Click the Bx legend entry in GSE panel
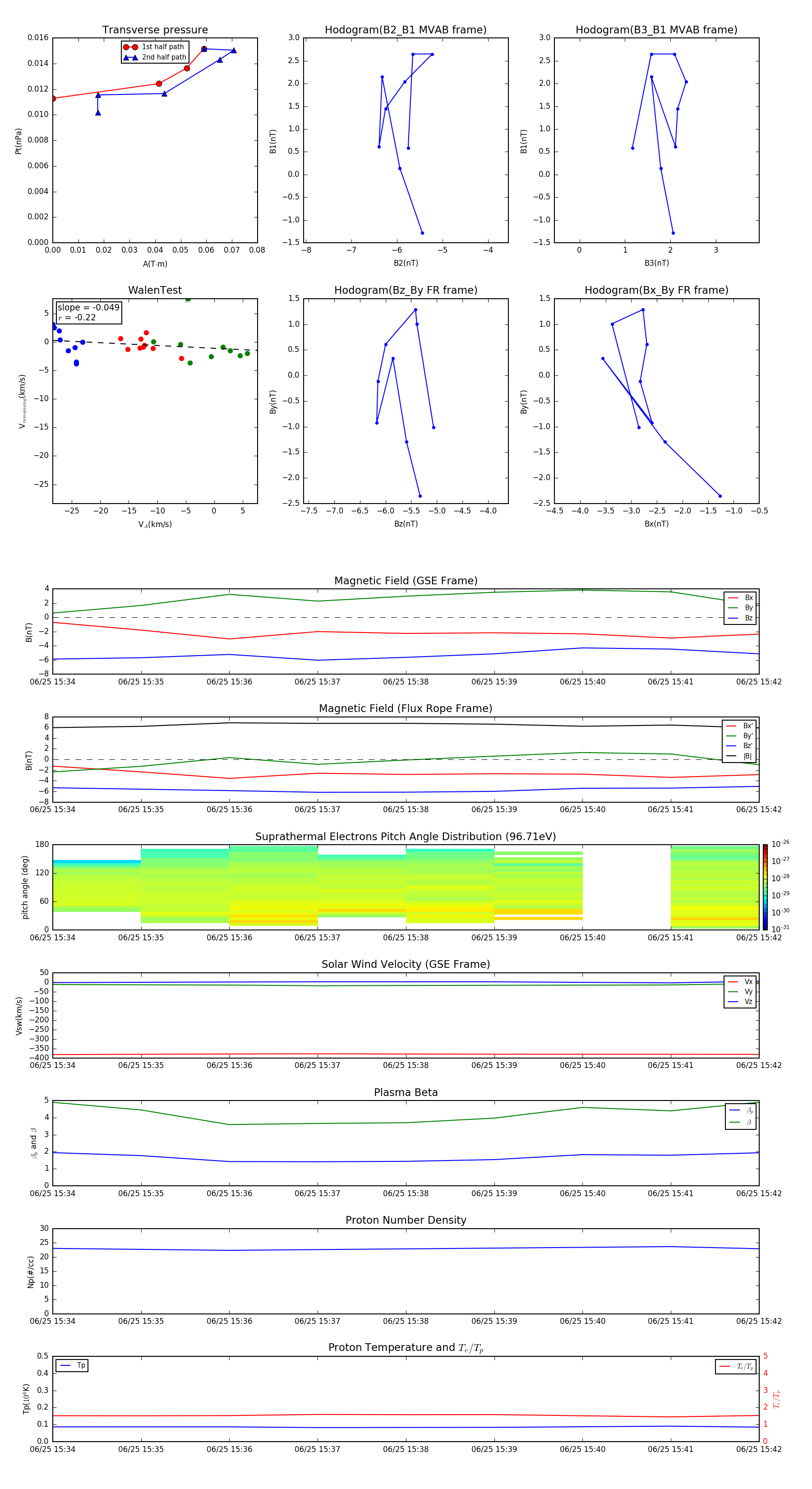Screen dimensions: 812x1489 click(740, 598)
